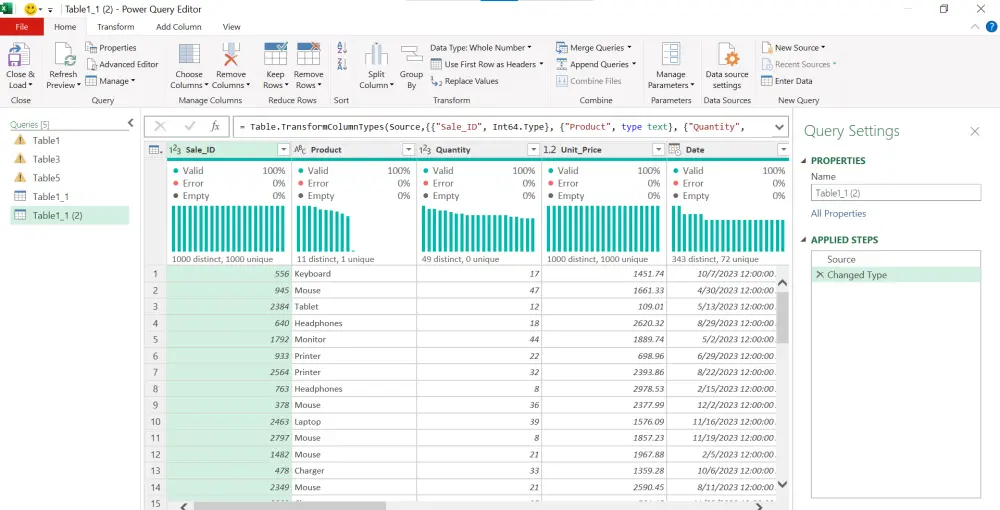The width and height of the screenshot is (1000, 510).
Task: Switch to the View ribbon tab
Action: click(x=232, y=27)
